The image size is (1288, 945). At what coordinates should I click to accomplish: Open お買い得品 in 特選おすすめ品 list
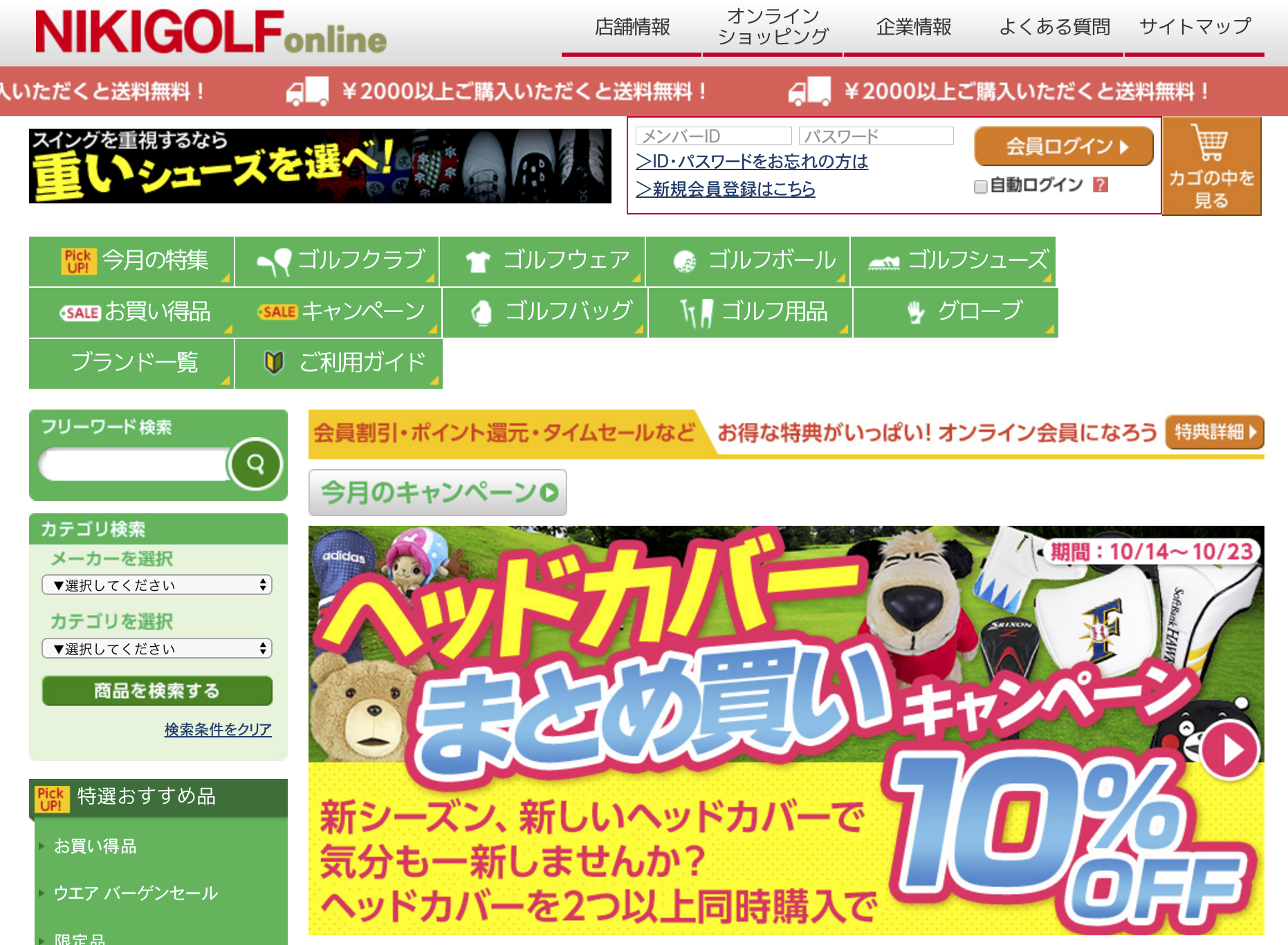(95, 846)
